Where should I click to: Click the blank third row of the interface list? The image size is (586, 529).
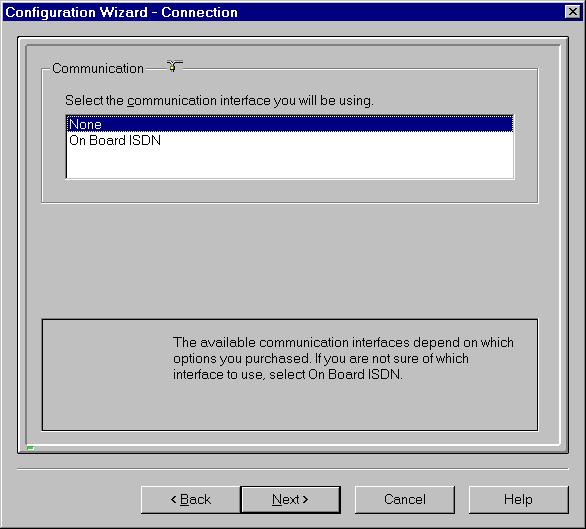(x=289, y=156)
